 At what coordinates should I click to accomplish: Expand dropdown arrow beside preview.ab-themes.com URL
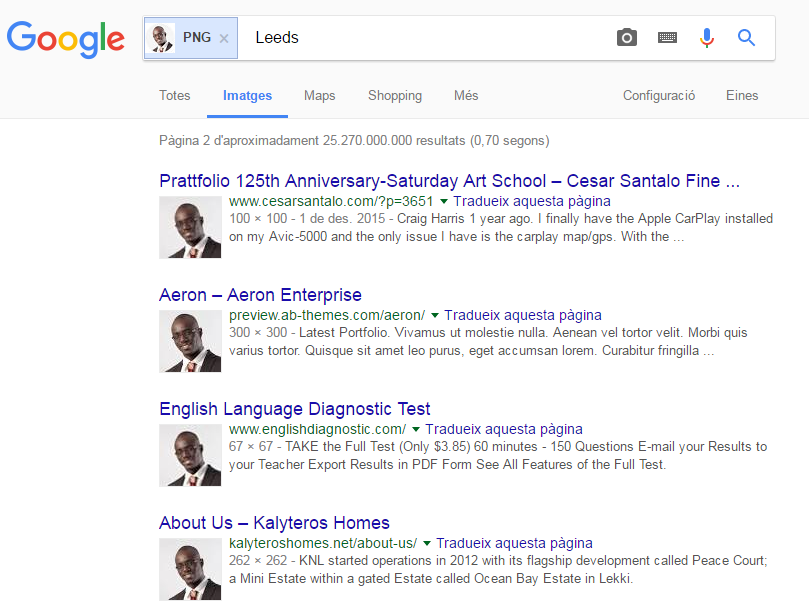coord(435,315)
